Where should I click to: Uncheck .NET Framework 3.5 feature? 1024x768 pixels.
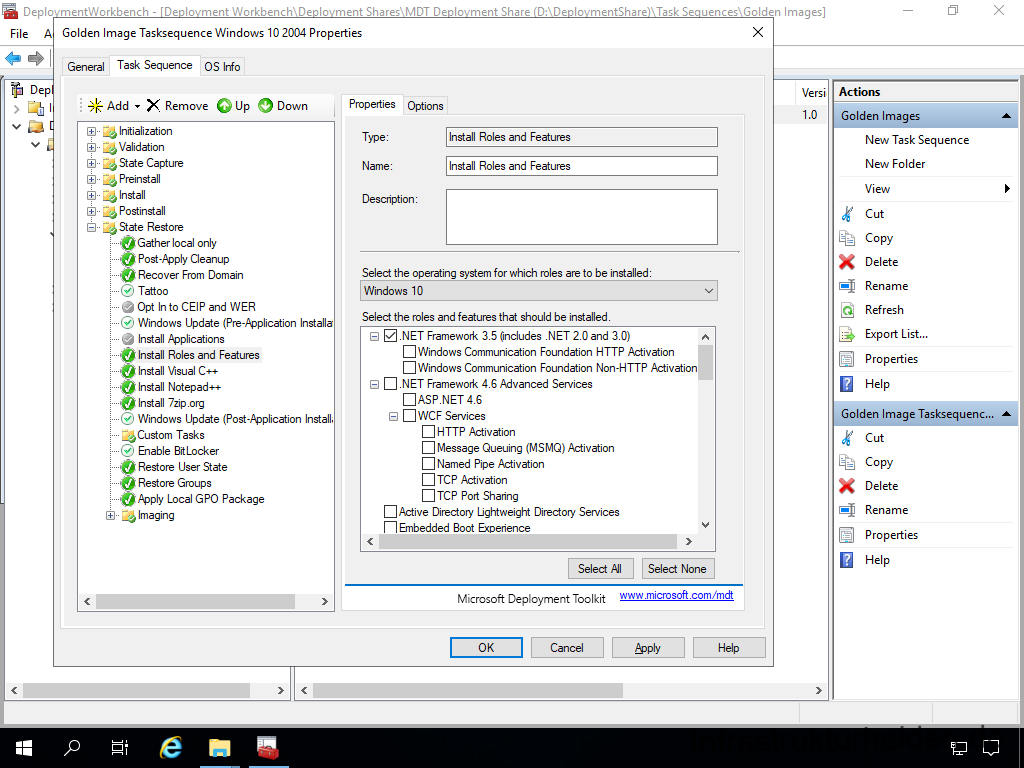(391, 336)
